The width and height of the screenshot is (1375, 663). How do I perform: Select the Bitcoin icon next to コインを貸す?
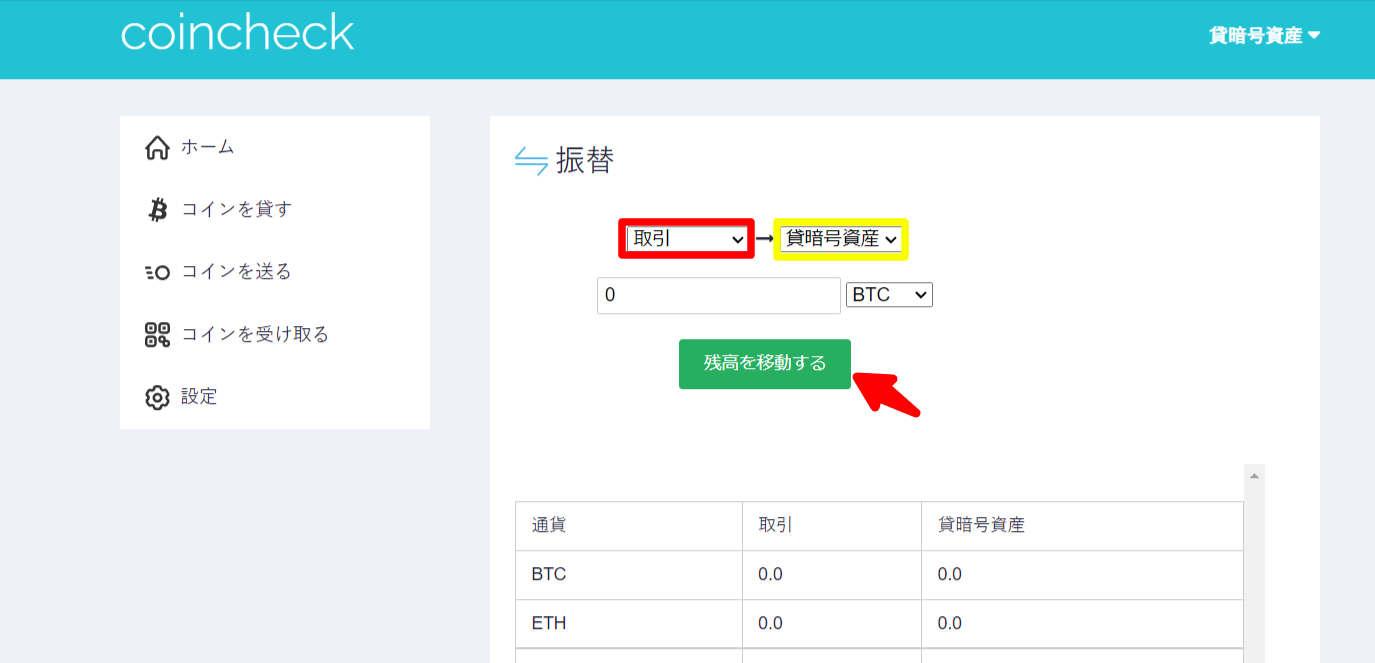pos(156,208)
